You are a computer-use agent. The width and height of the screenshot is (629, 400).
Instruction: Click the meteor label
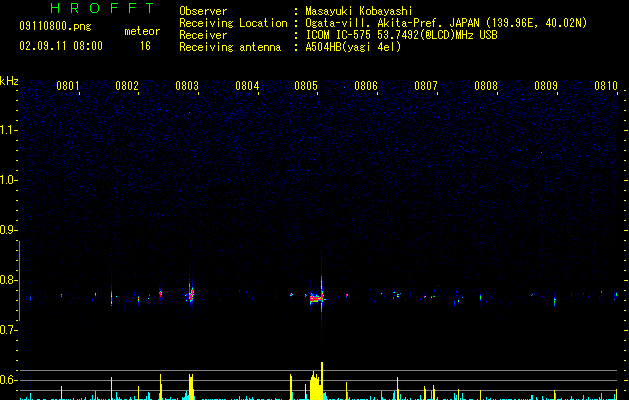click(142, 31)
